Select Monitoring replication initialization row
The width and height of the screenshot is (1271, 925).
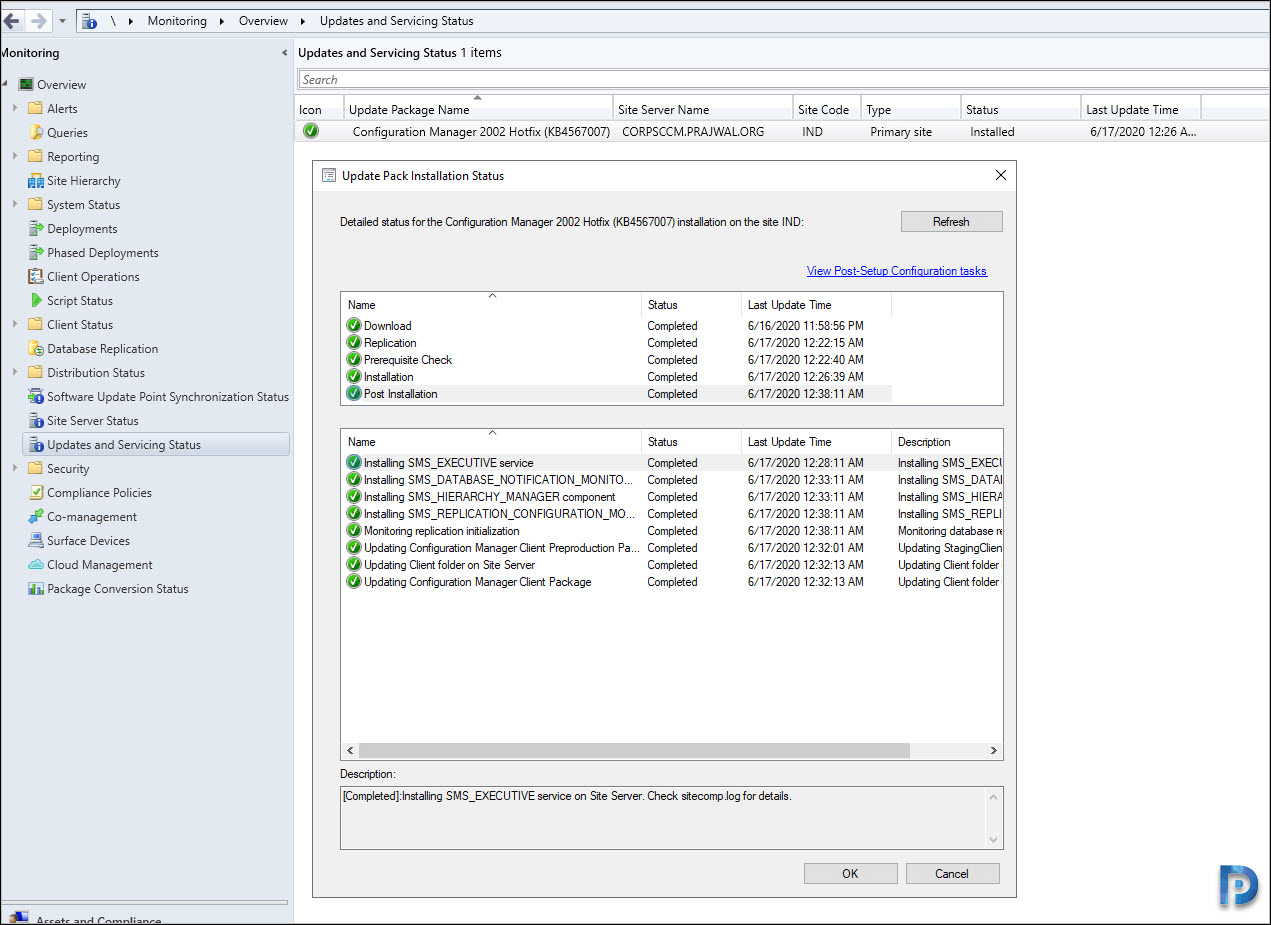point(672,531)
